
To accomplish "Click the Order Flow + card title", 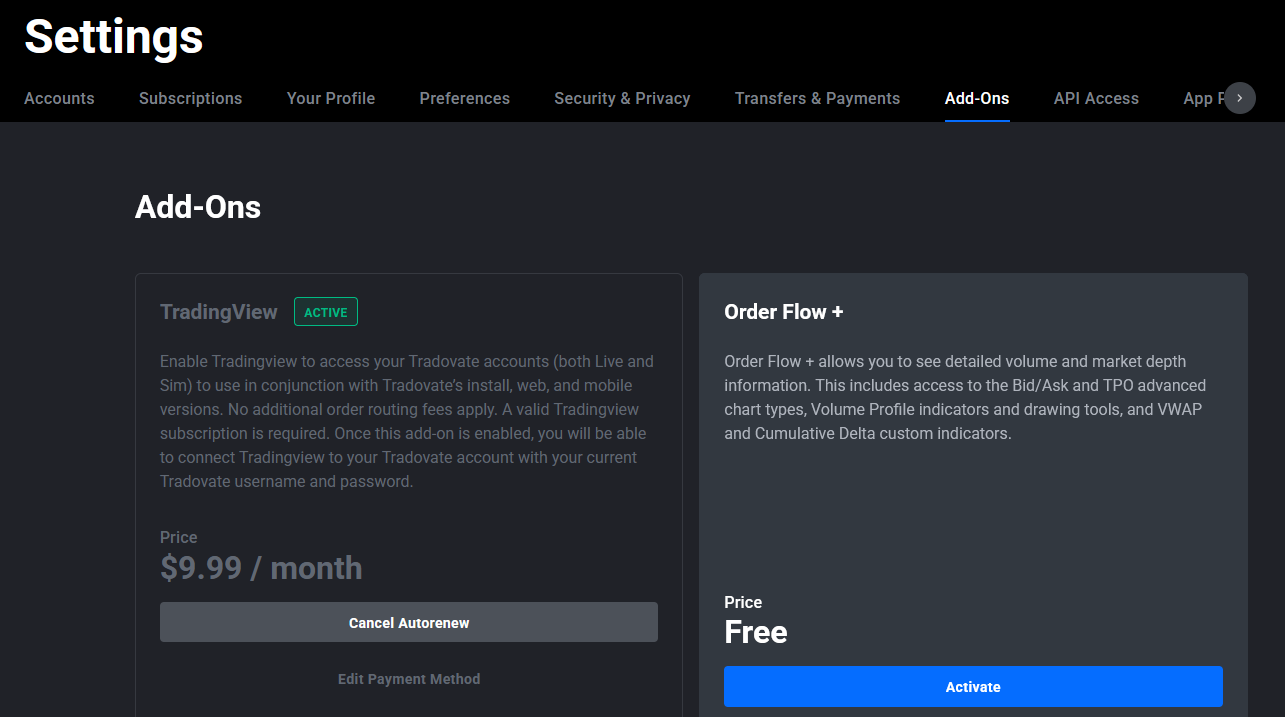I will pos(784,312).
